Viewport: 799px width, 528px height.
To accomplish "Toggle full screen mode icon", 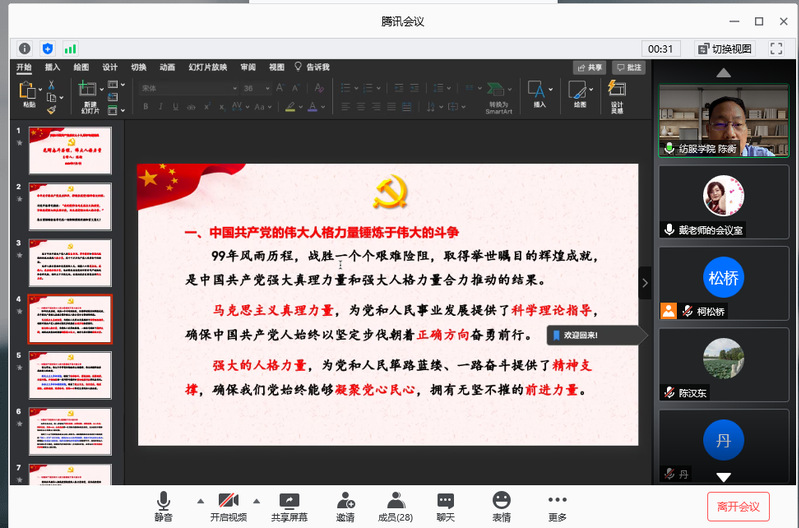I will (776, 48).
